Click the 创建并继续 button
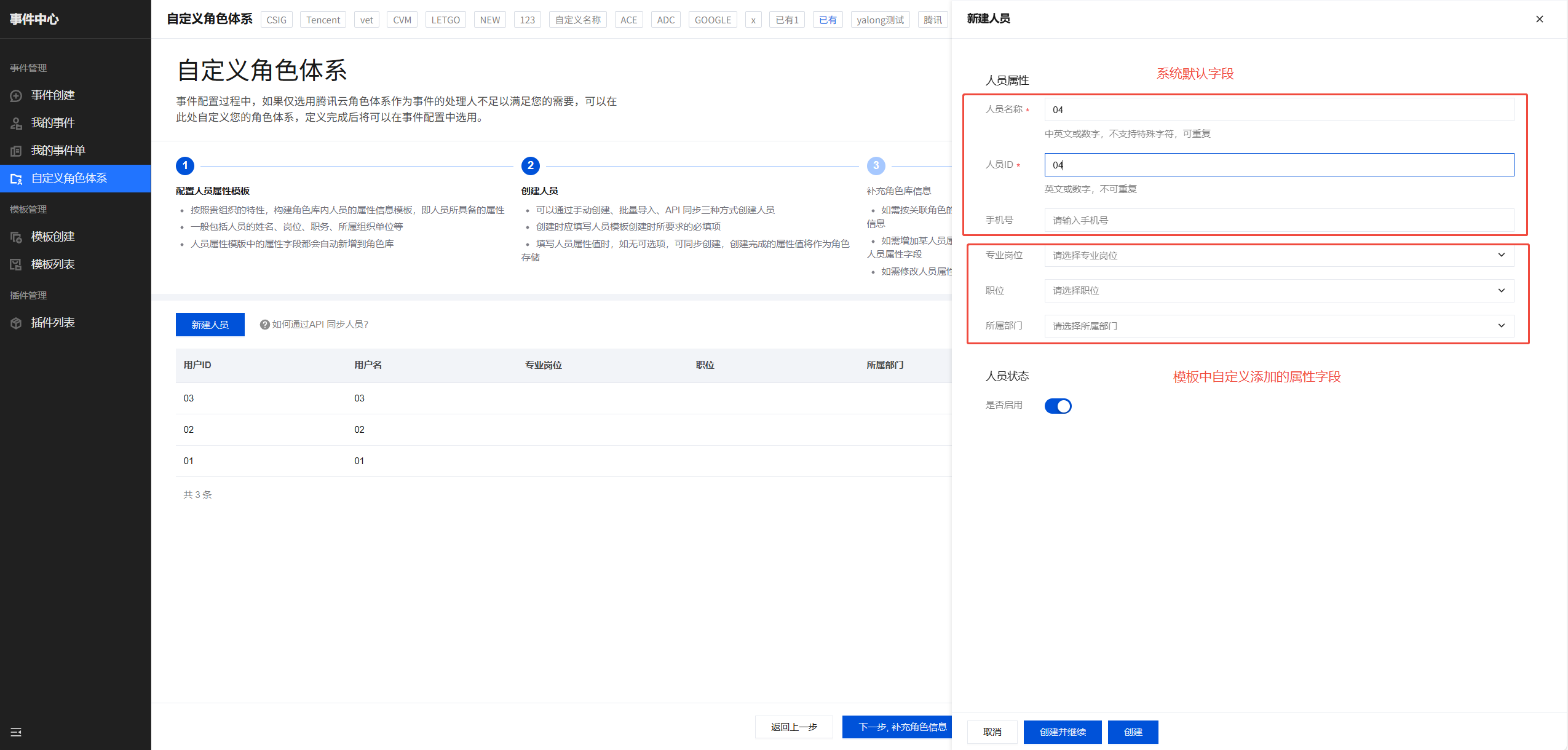The height and width of the screenshot is (750, 1568). (x=1062, y=732)
